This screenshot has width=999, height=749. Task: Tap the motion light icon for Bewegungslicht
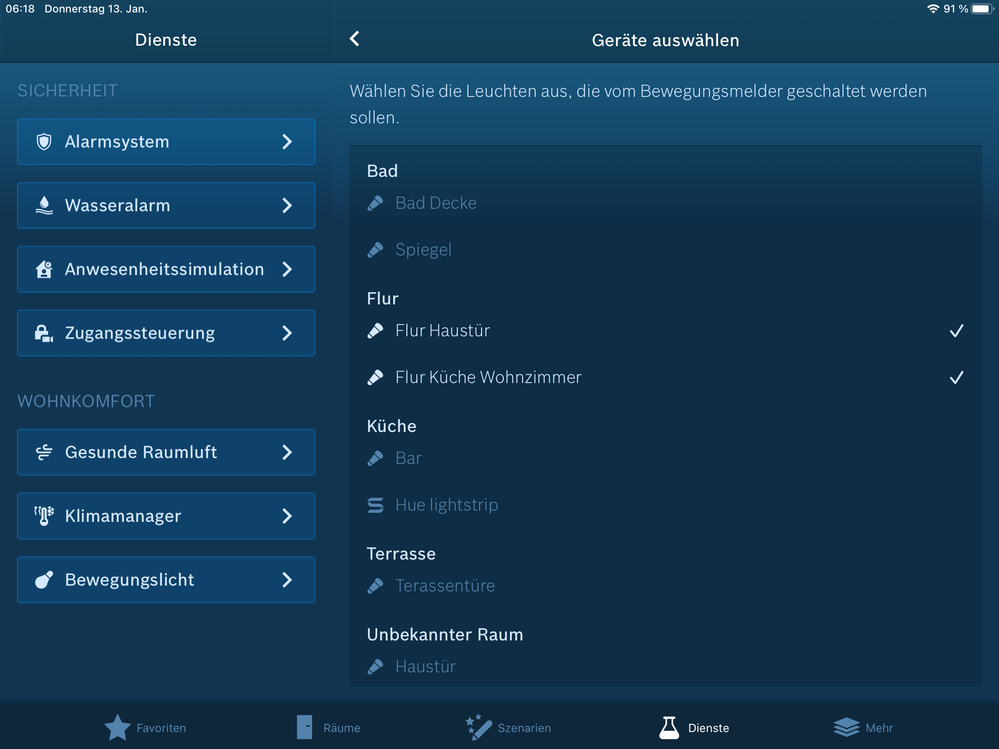44,580
